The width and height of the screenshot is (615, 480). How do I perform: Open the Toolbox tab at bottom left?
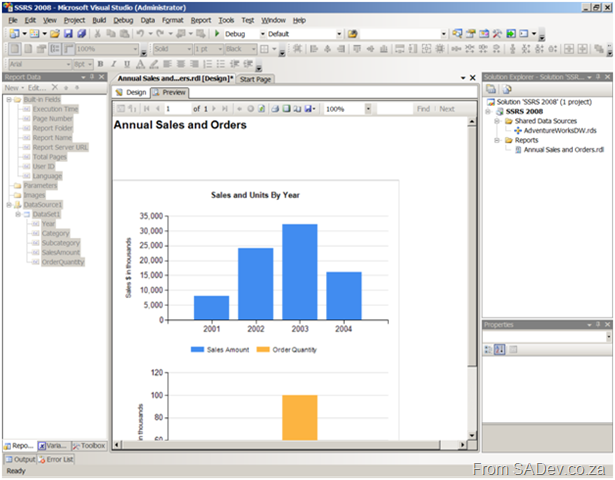89,446
